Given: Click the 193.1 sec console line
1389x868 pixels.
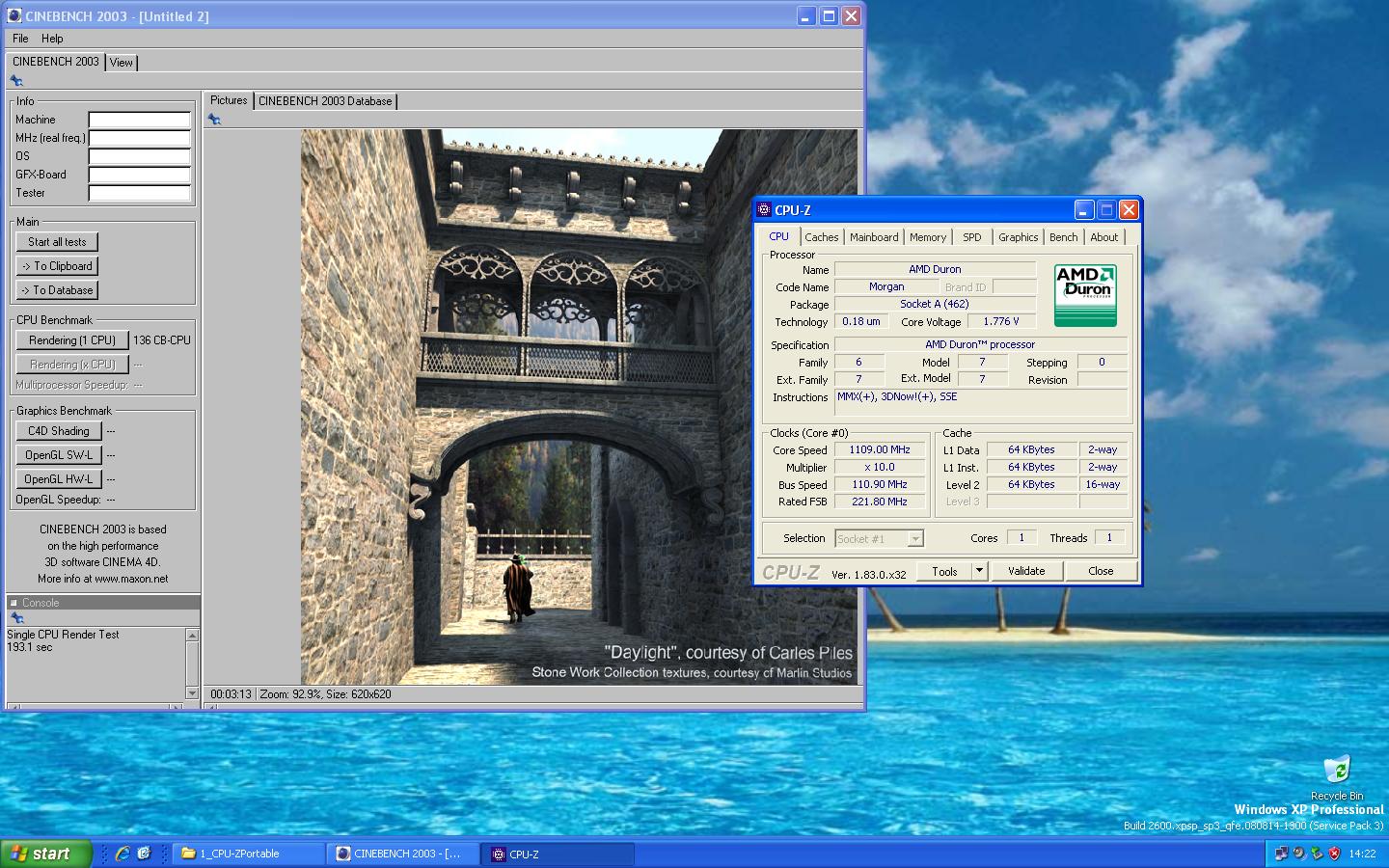Looking at the screenshot, I should (x=30, y=647).
